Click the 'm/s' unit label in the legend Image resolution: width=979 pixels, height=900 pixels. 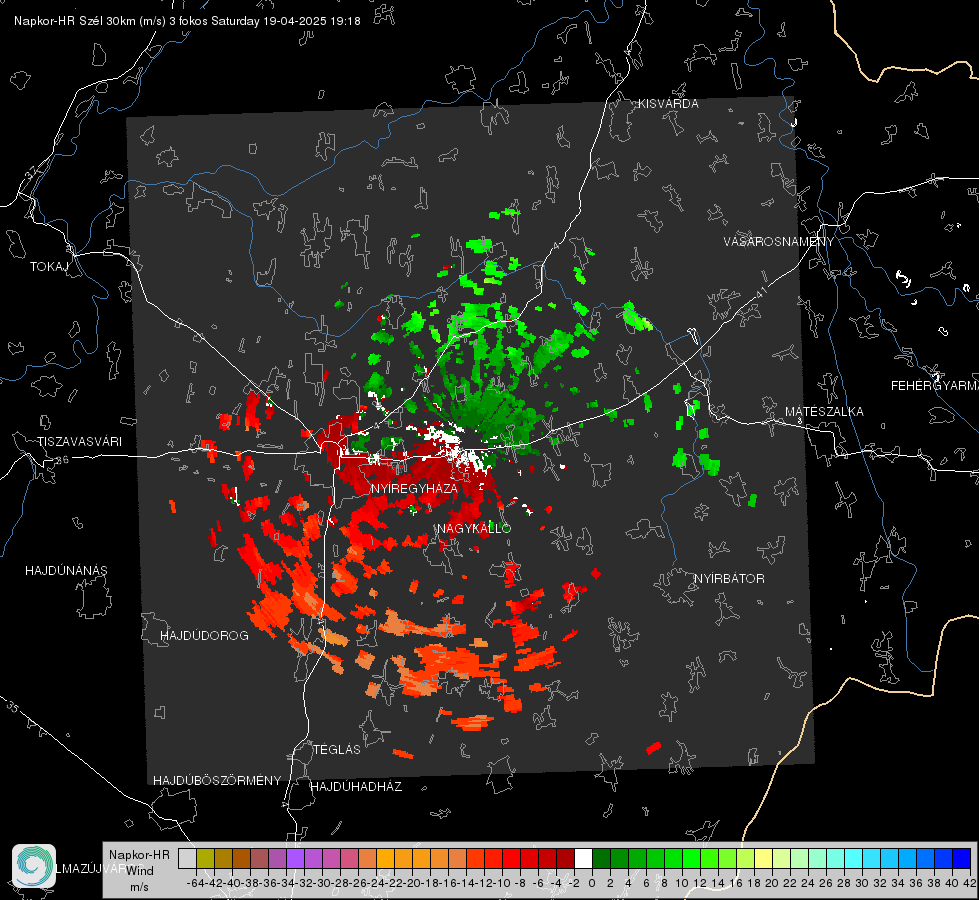click(x=139, y=887)
